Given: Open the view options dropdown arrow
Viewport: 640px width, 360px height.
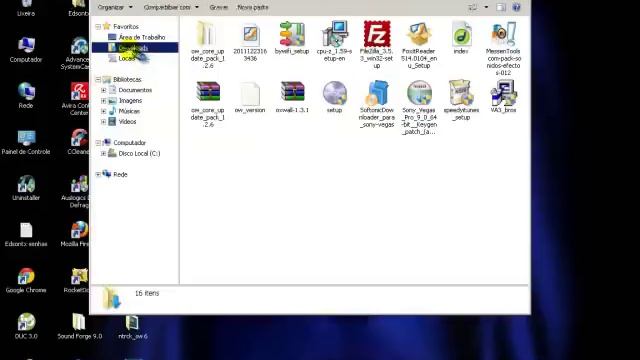Looking at the screenshot, I should pos(486,7).
